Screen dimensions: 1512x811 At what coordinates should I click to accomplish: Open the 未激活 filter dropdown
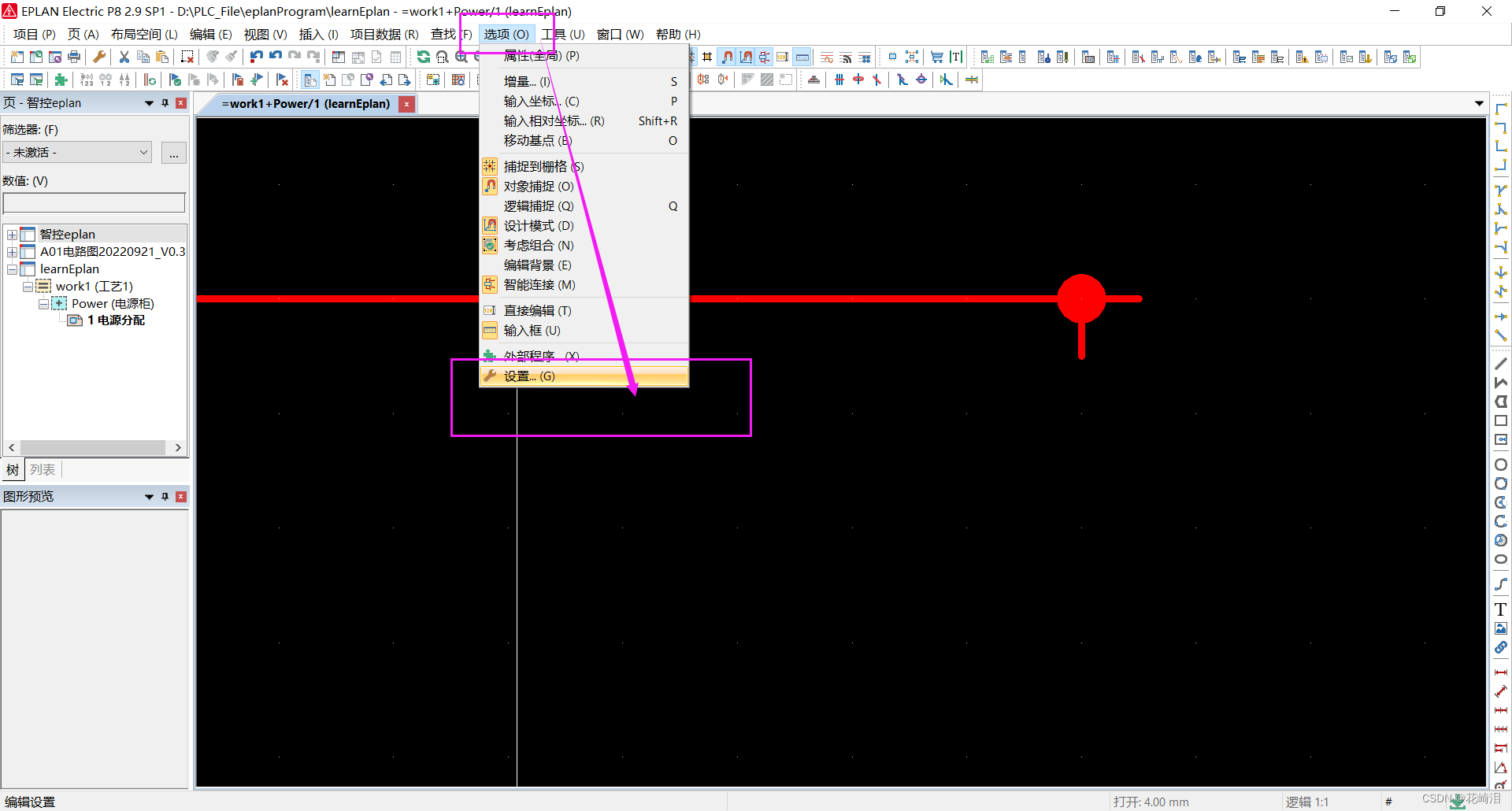click(77, 152)
